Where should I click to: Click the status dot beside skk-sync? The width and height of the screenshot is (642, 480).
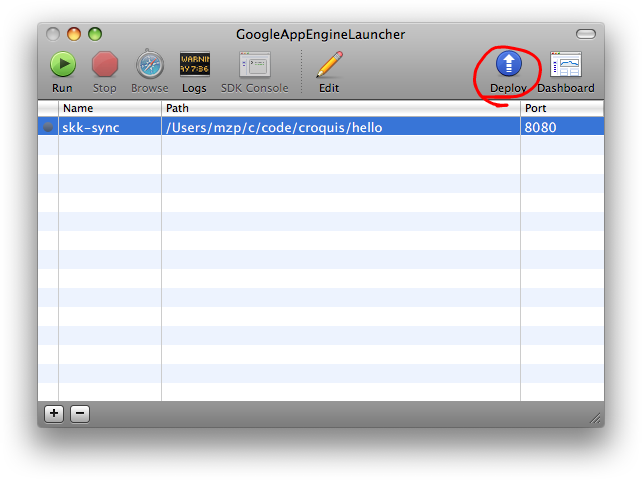48,127
